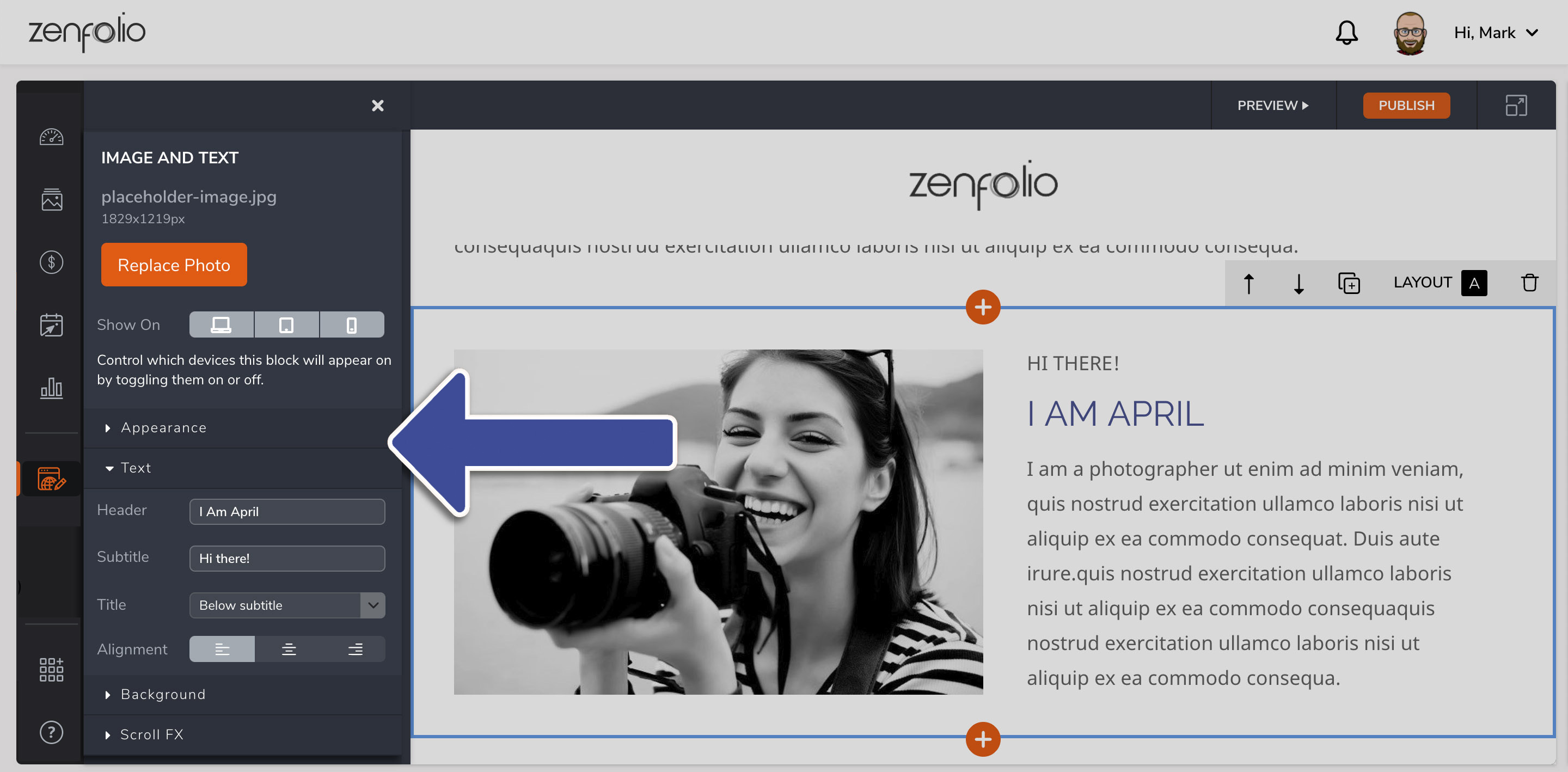Collapse the Text section
This screenshot has height=772, width=1568.
click(x=136, y=468)
